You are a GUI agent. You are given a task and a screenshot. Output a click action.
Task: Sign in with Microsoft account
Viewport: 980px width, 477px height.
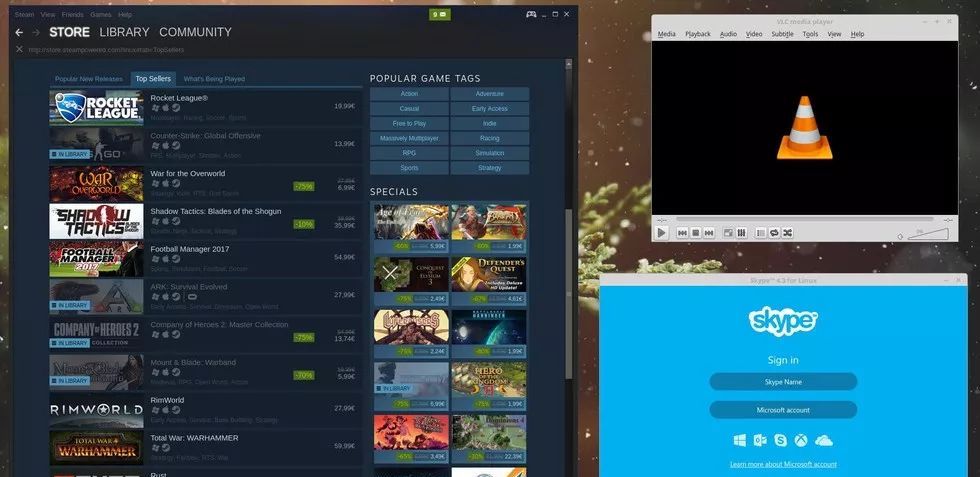pyautogui.click(x=783, y=410)
